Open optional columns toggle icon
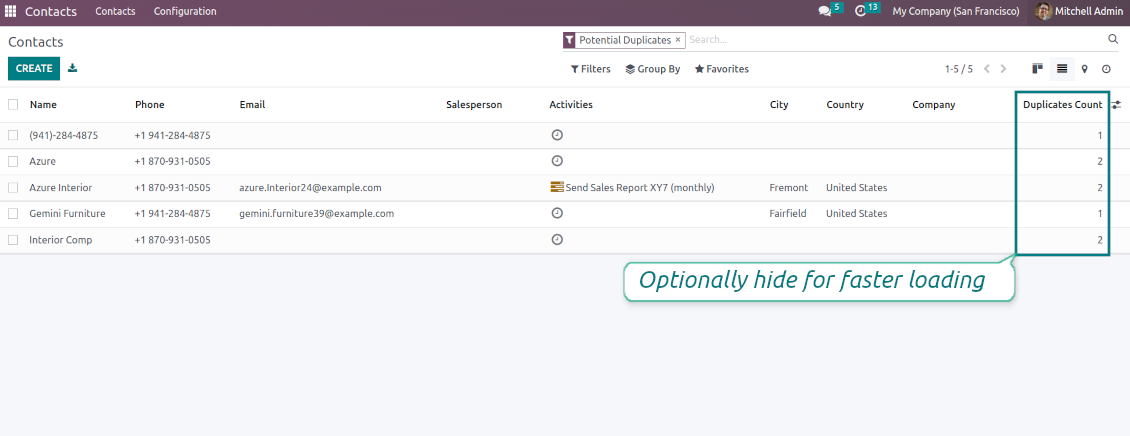 click(1116, 104)
